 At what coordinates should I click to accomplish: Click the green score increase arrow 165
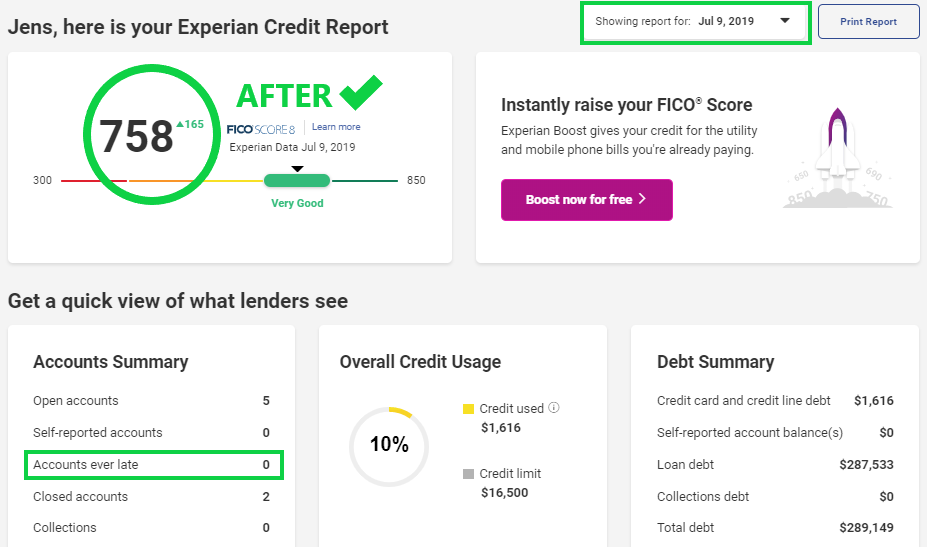click(190, 124)
